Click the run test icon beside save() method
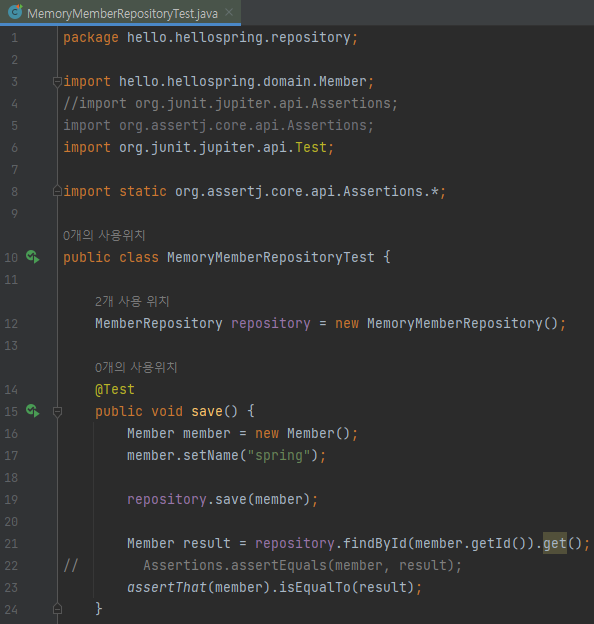 point(33,411)
